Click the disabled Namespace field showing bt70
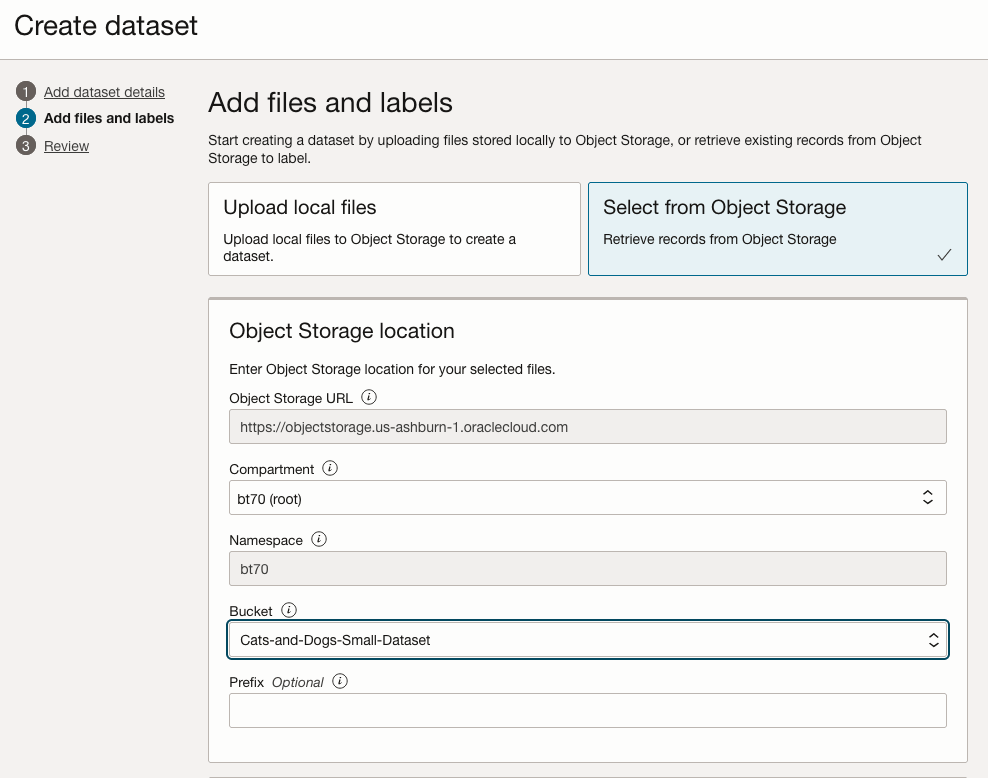The image size is (988, 778). [587, 569]
